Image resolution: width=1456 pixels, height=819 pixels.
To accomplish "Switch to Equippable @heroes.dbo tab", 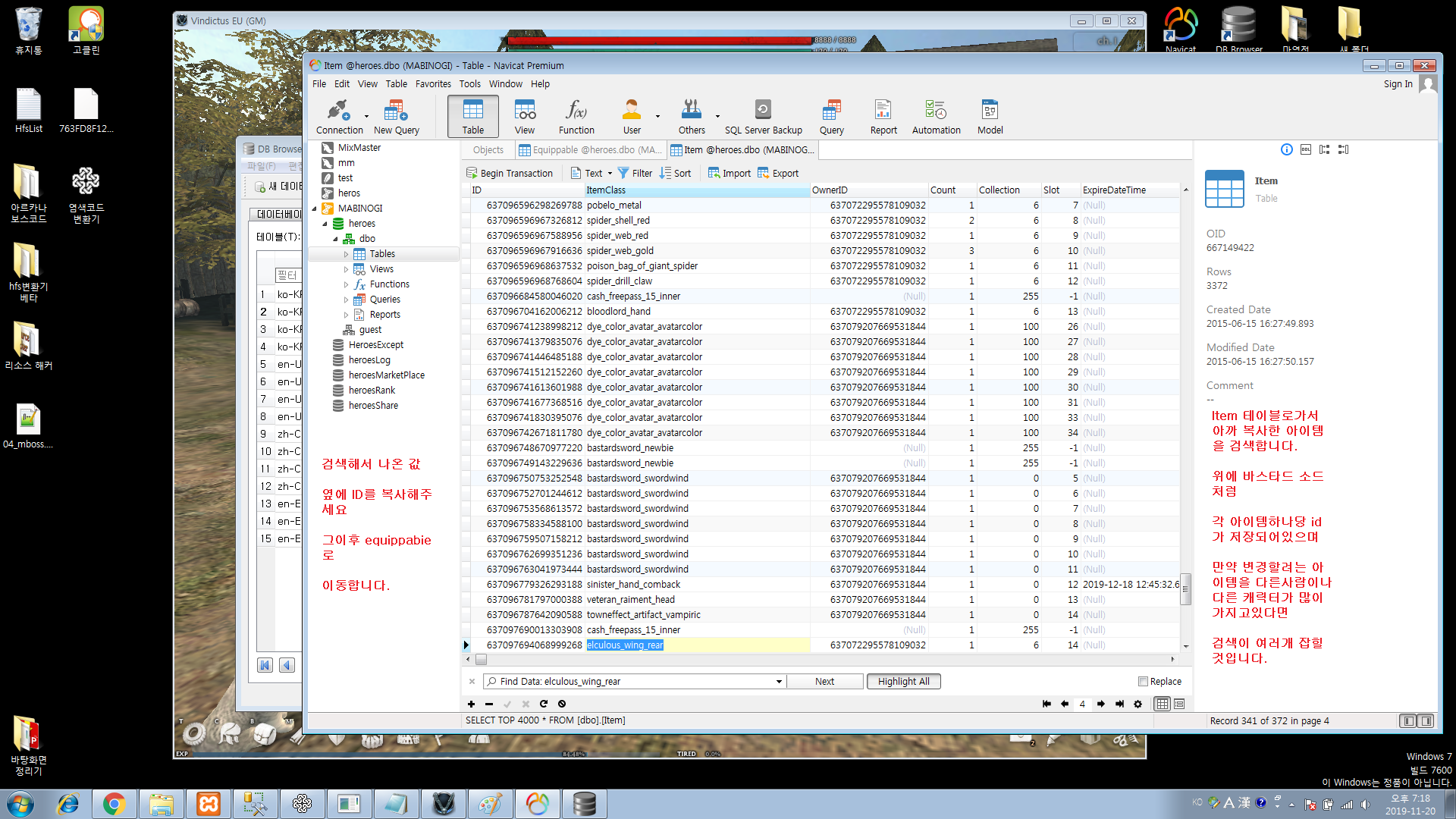I will click(590, 150).
